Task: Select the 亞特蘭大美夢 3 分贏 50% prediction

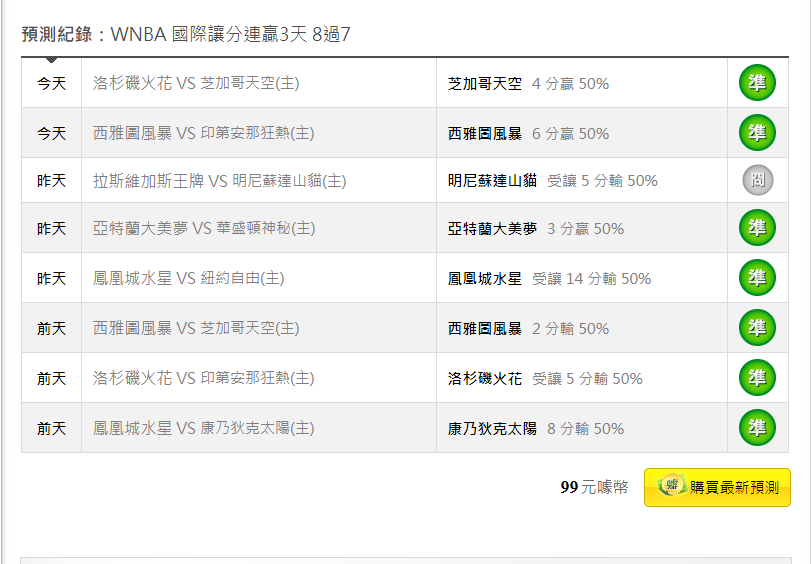Action: [x=536, y=228]
